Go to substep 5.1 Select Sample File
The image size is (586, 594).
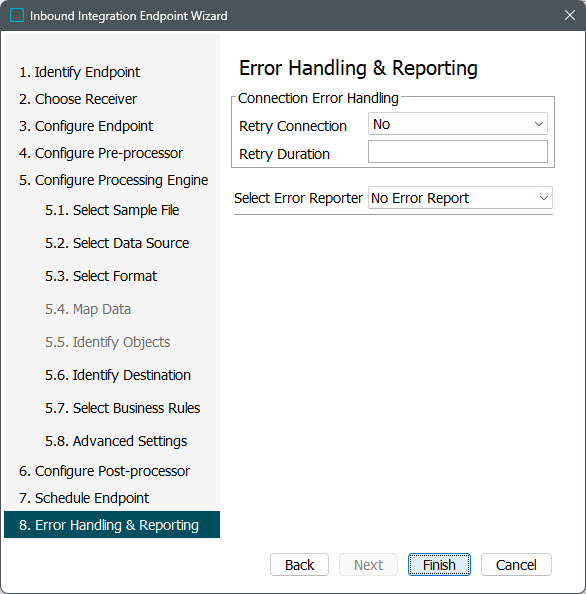(112, 210)
